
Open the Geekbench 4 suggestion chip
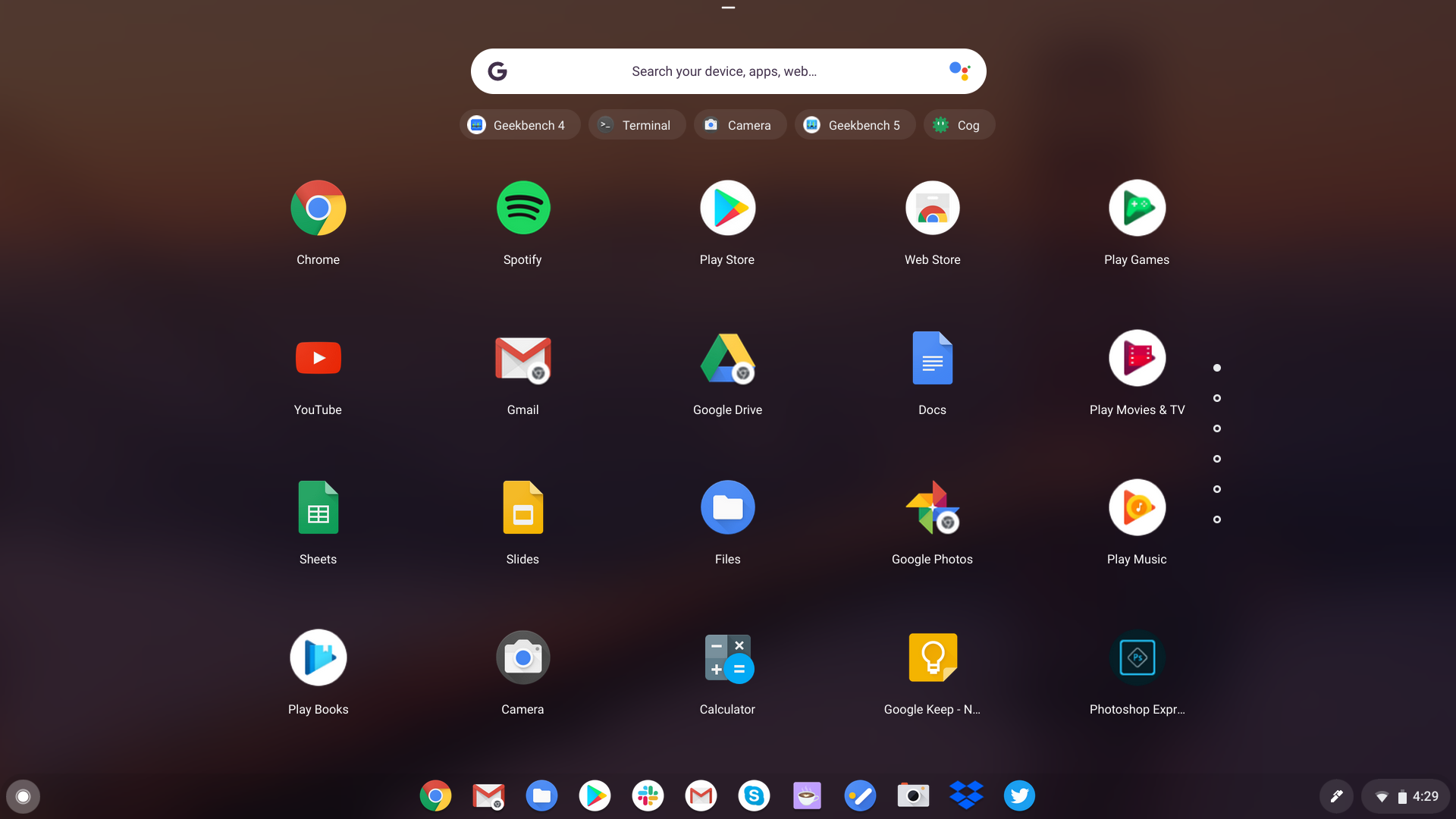519,125
